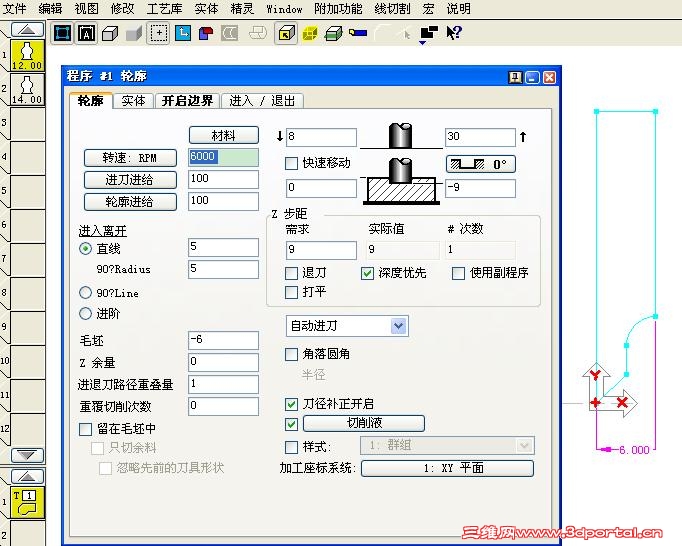The width and height of the screenshot is (682, 546).
Task: Click the pointer question-mark help icon
Action: (454, 33)
